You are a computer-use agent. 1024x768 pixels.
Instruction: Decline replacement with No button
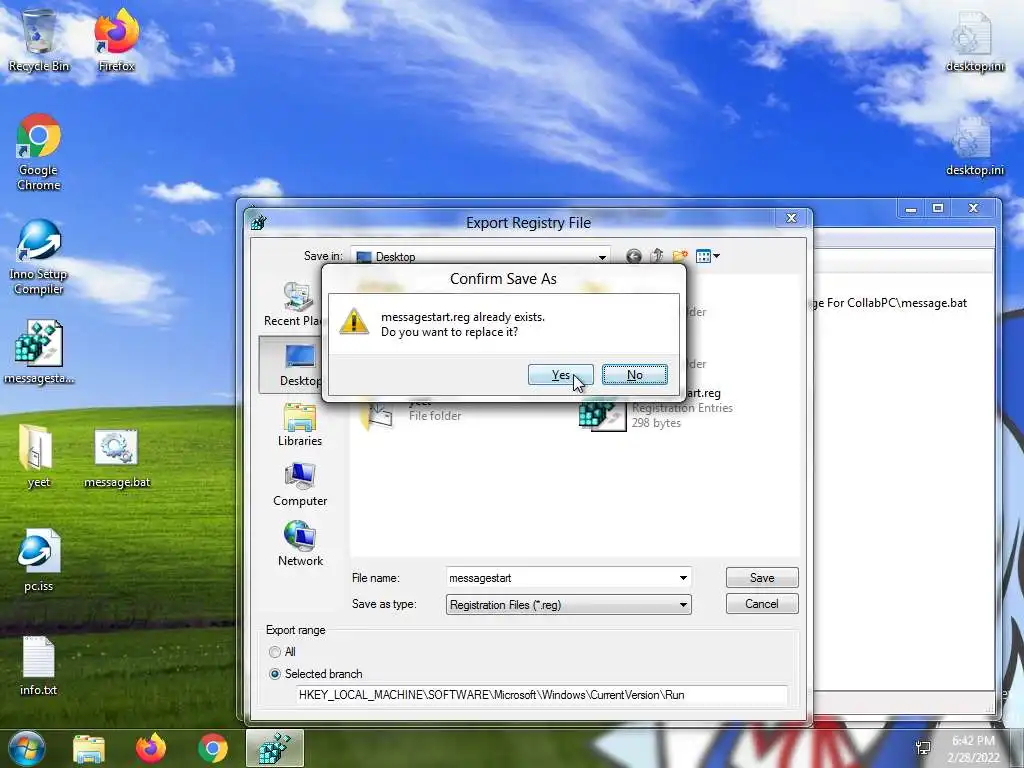[x=635, y=375]
